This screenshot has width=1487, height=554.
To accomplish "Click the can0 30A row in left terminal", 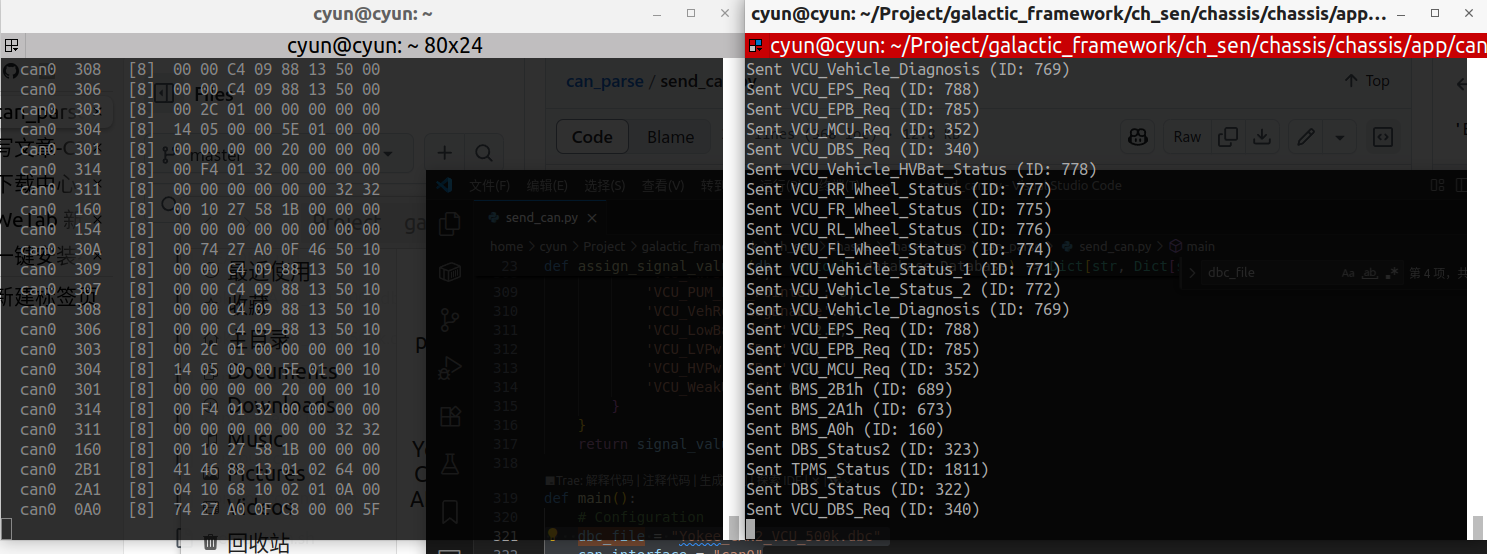I will (200, 249).
